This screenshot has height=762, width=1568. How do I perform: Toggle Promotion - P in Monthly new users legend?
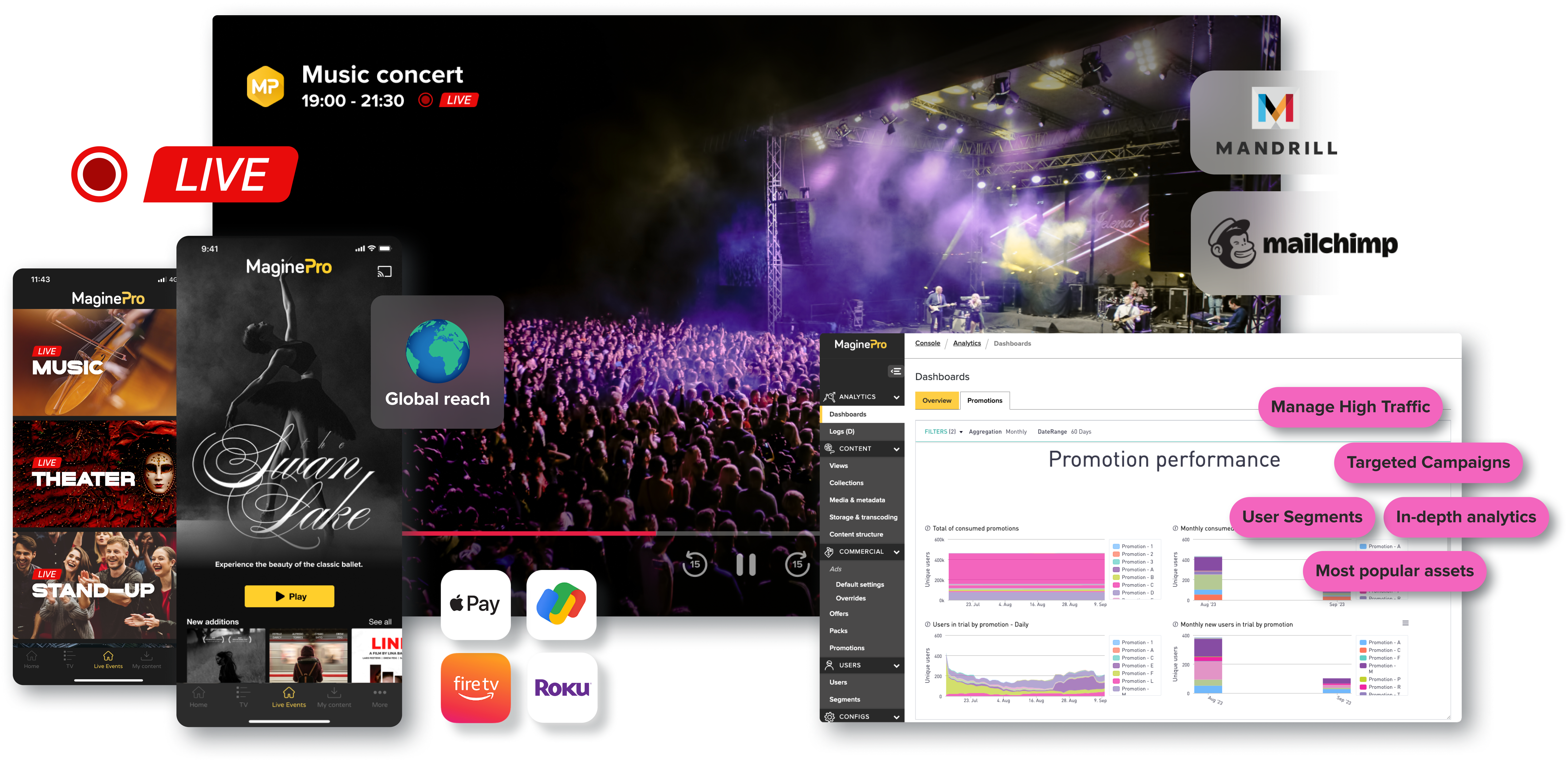point(1380,679)
